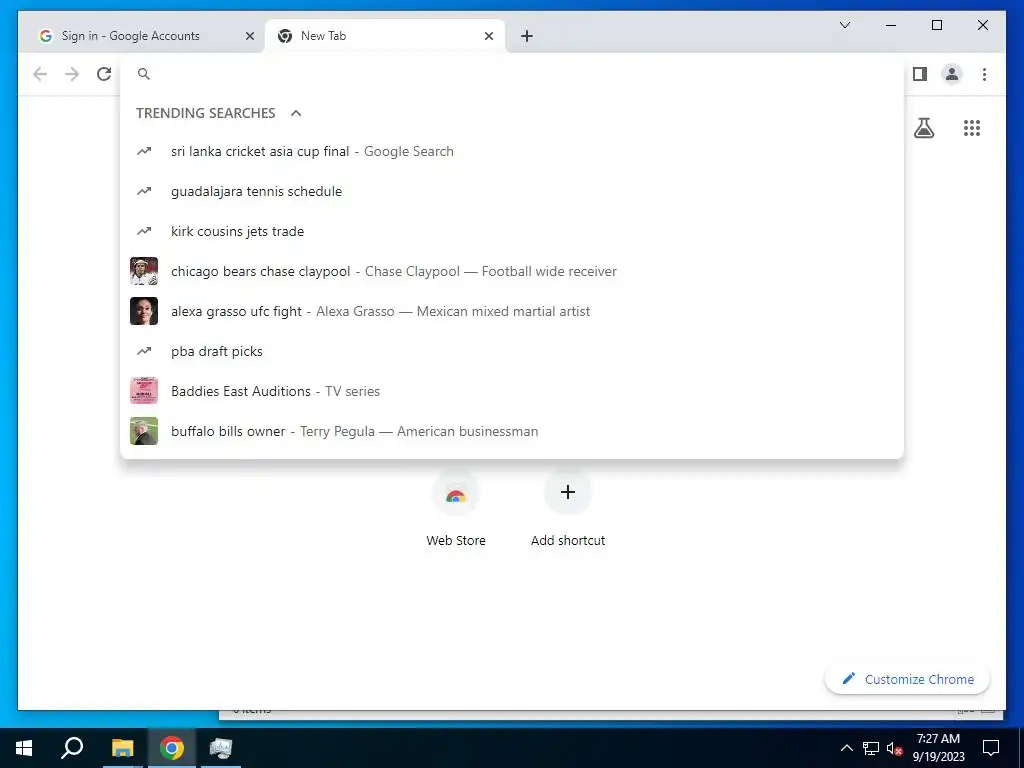Click trending arrow beside kirk cousins jets trade
1024x768 pixels.
click(144, 231)
